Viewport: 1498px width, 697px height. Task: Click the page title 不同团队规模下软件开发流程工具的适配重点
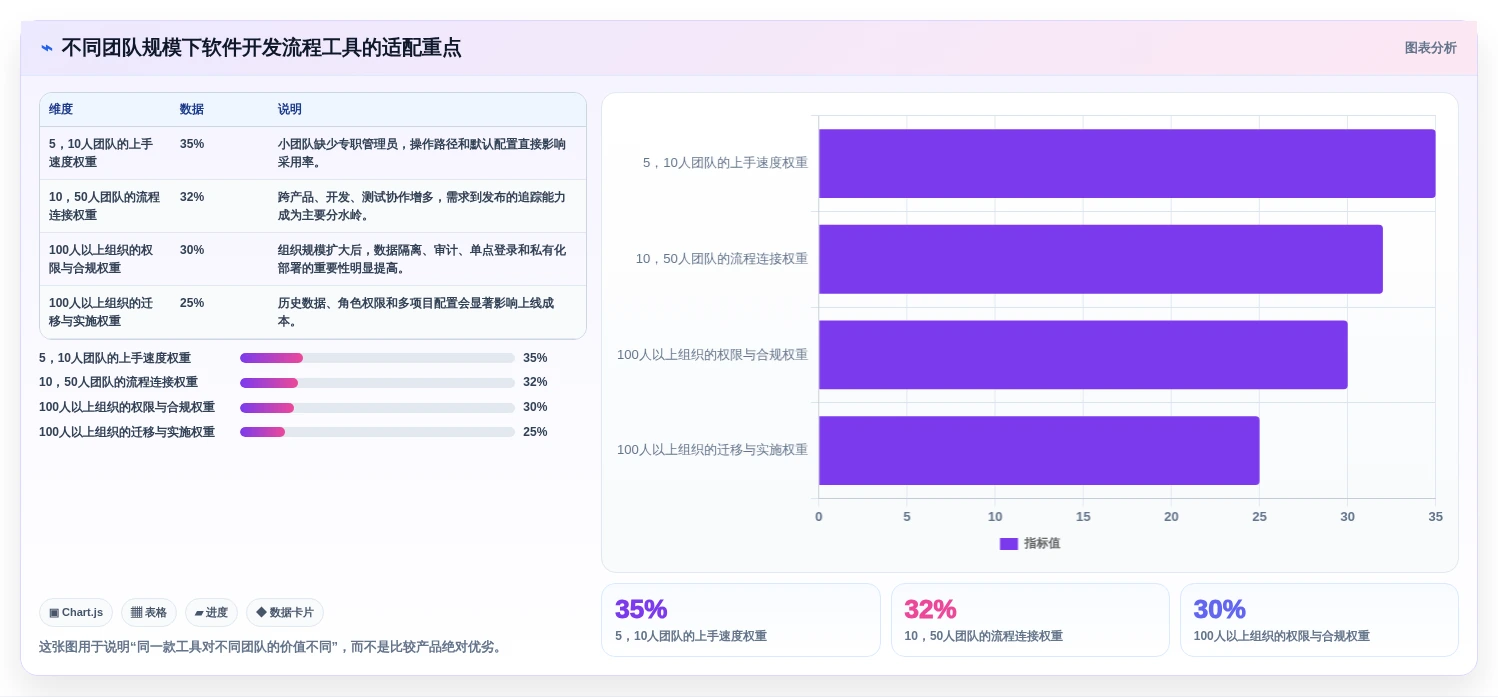pyautogui.click(x=261, y=48)
